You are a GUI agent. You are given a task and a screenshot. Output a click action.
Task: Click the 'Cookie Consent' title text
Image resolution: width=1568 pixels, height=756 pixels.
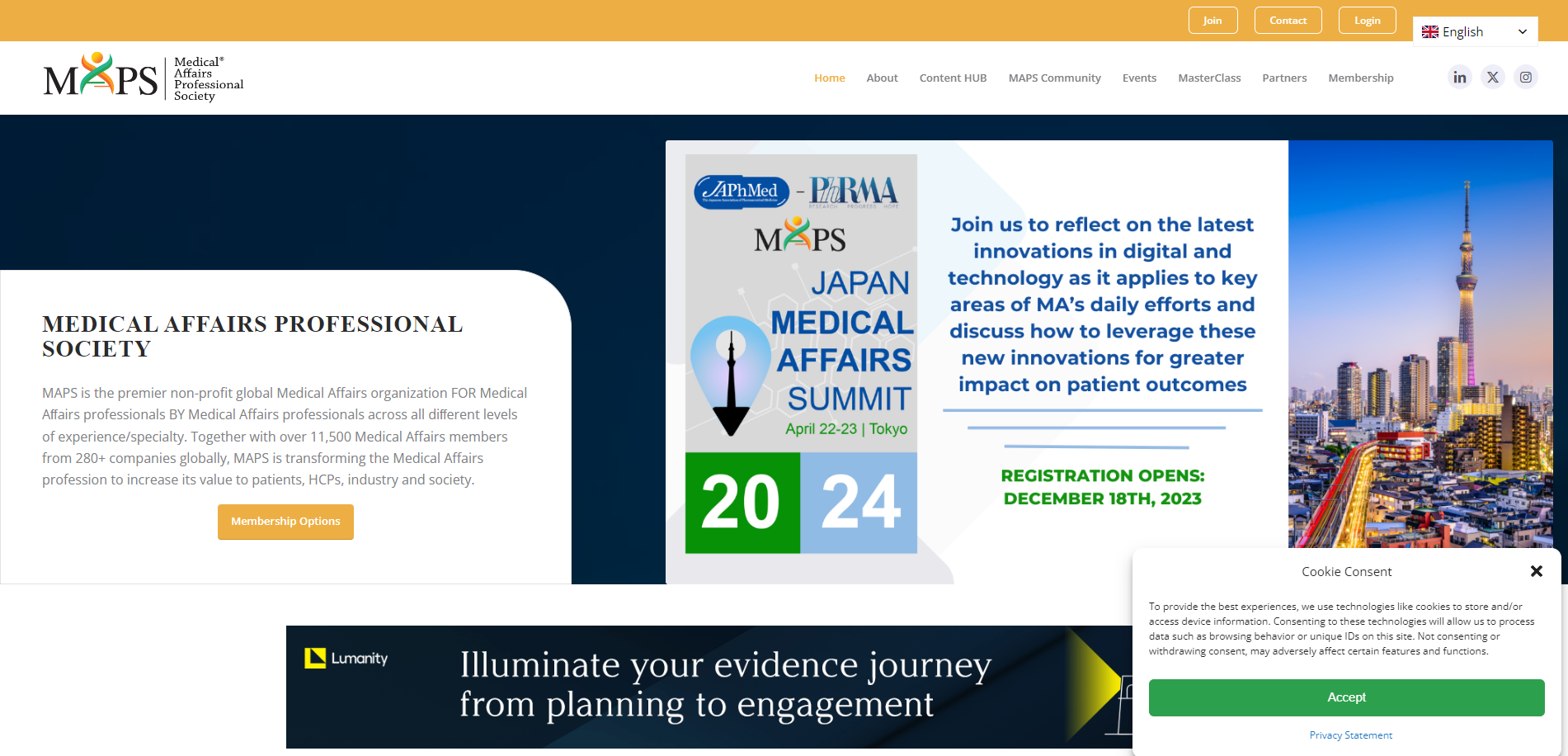click(1346, 571)
